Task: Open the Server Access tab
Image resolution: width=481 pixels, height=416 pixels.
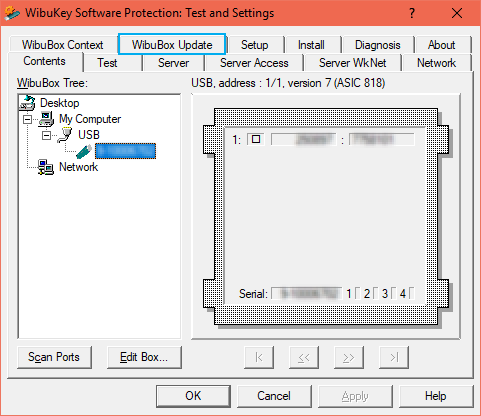Action: coord(254,63)
